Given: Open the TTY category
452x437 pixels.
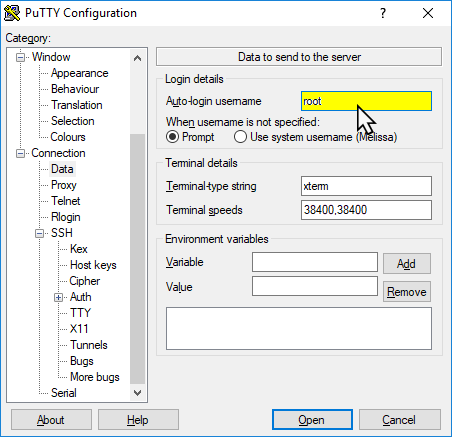Looking at the screenshot, I should pos(80,313).
